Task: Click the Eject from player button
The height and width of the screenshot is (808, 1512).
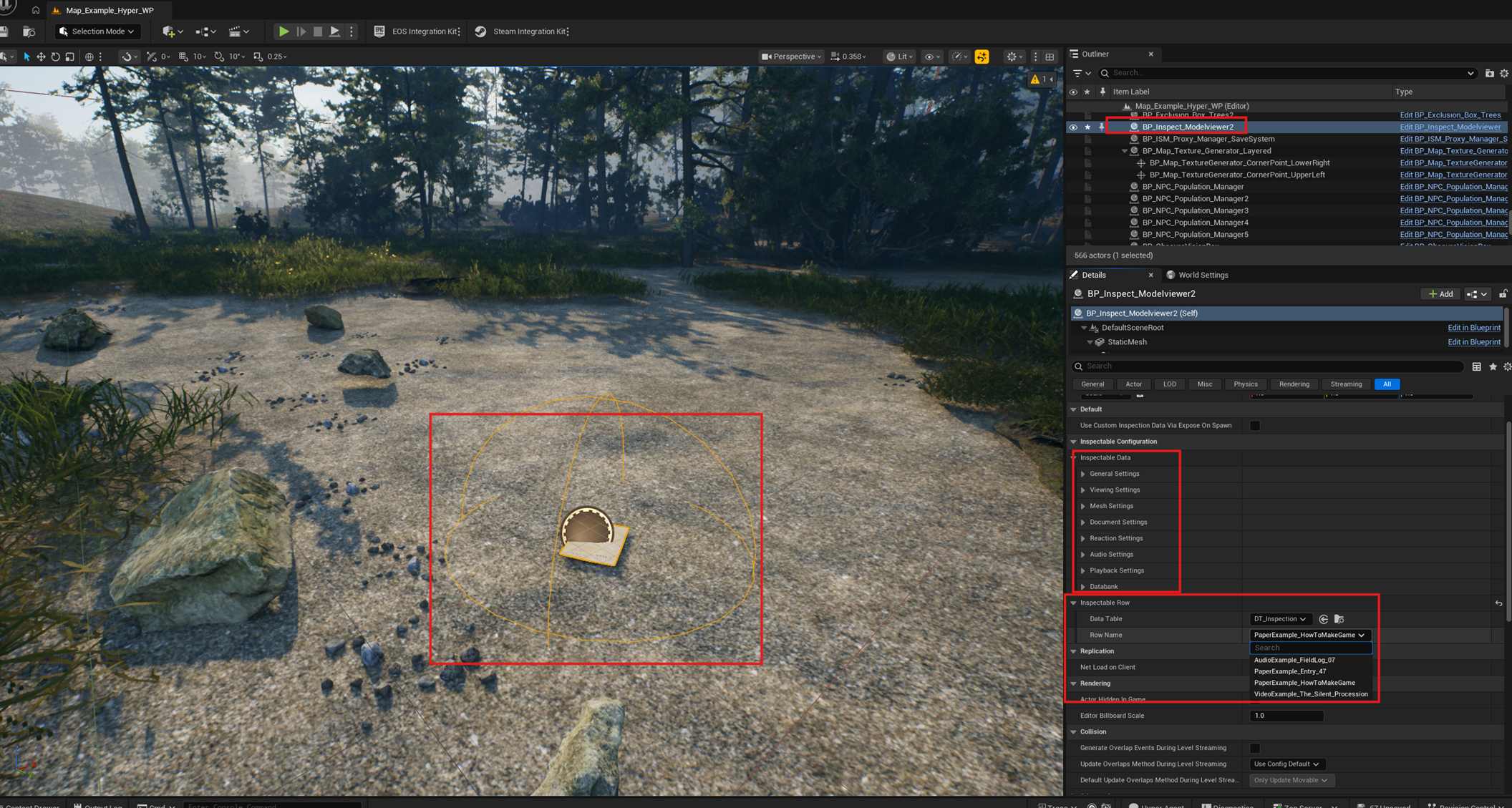Action: 334,31
